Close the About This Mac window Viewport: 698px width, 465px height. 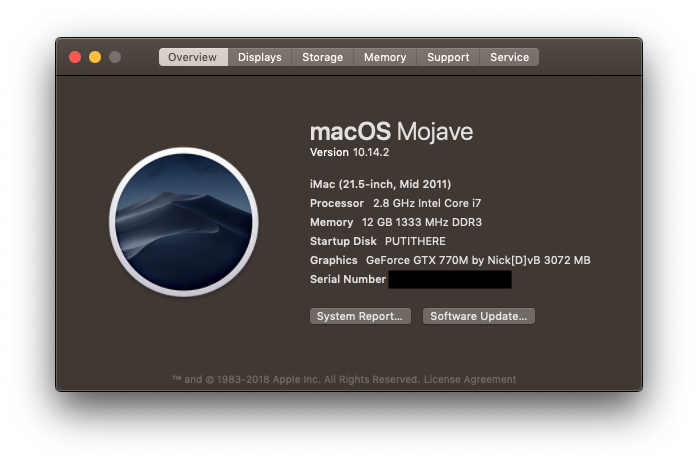coord(75,57)
